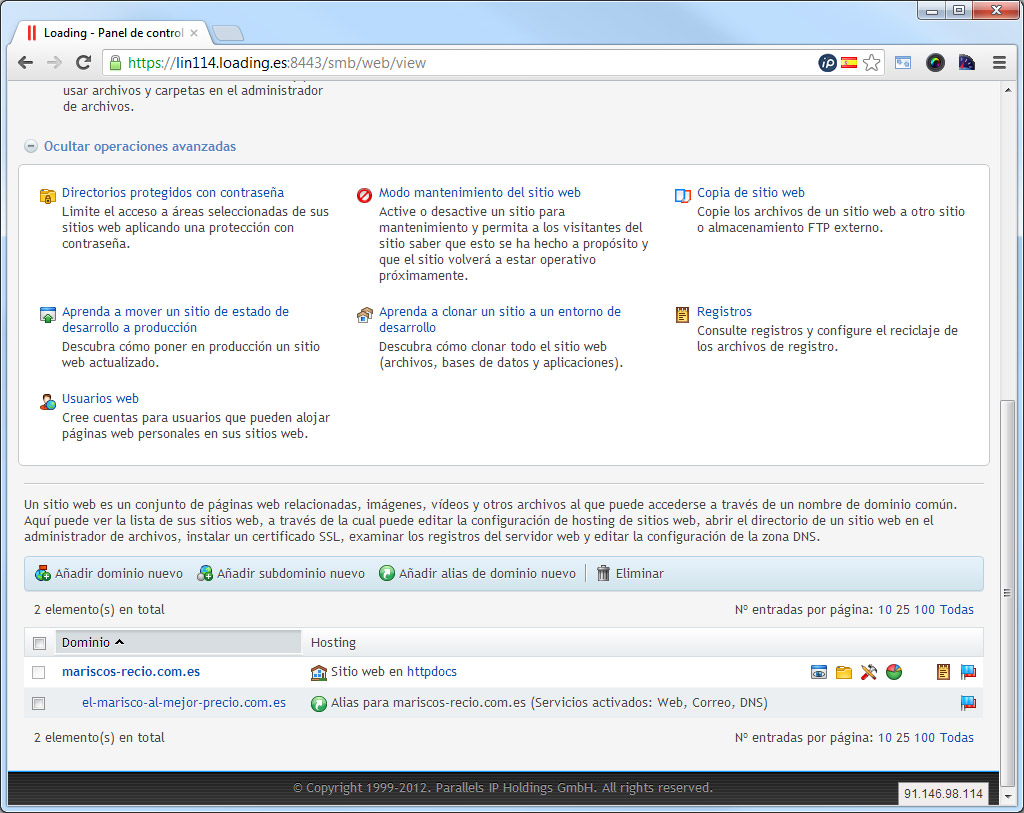
Task: Reload the page with the refresh icon
Action: point(83,63)
